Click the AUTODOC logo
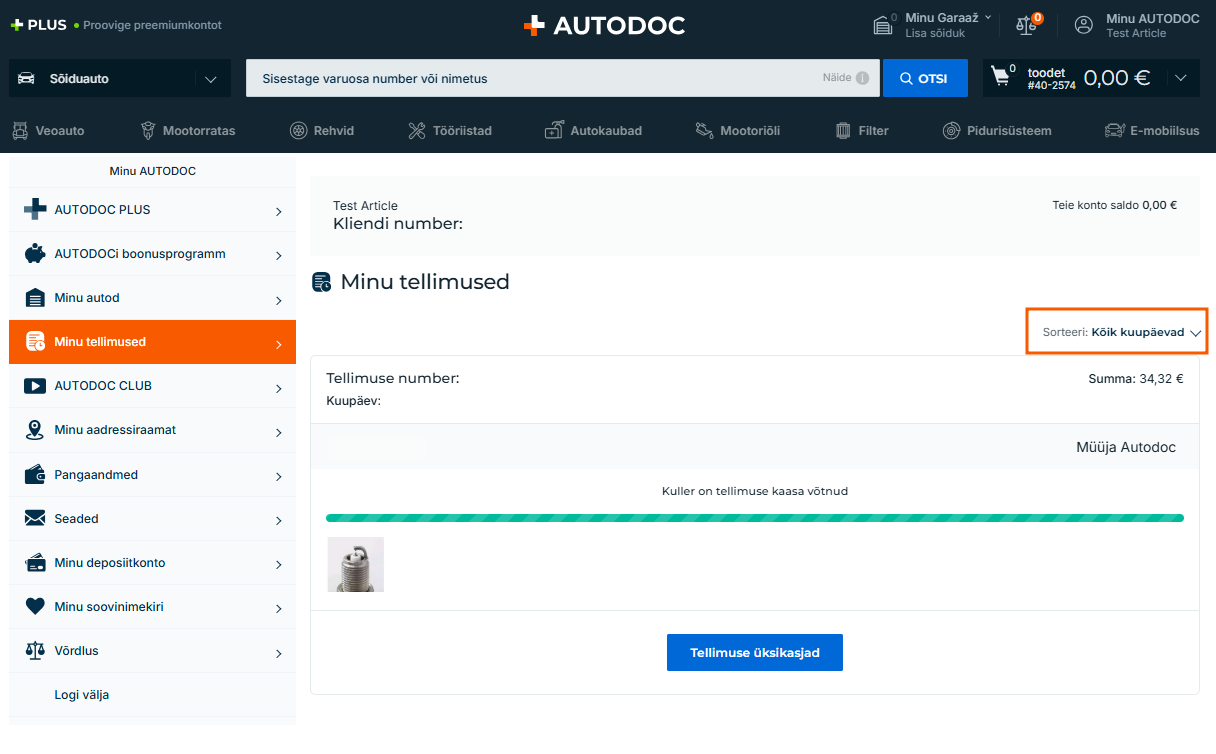The width and height of the screenshot is (1216, 754). point(605,26)
